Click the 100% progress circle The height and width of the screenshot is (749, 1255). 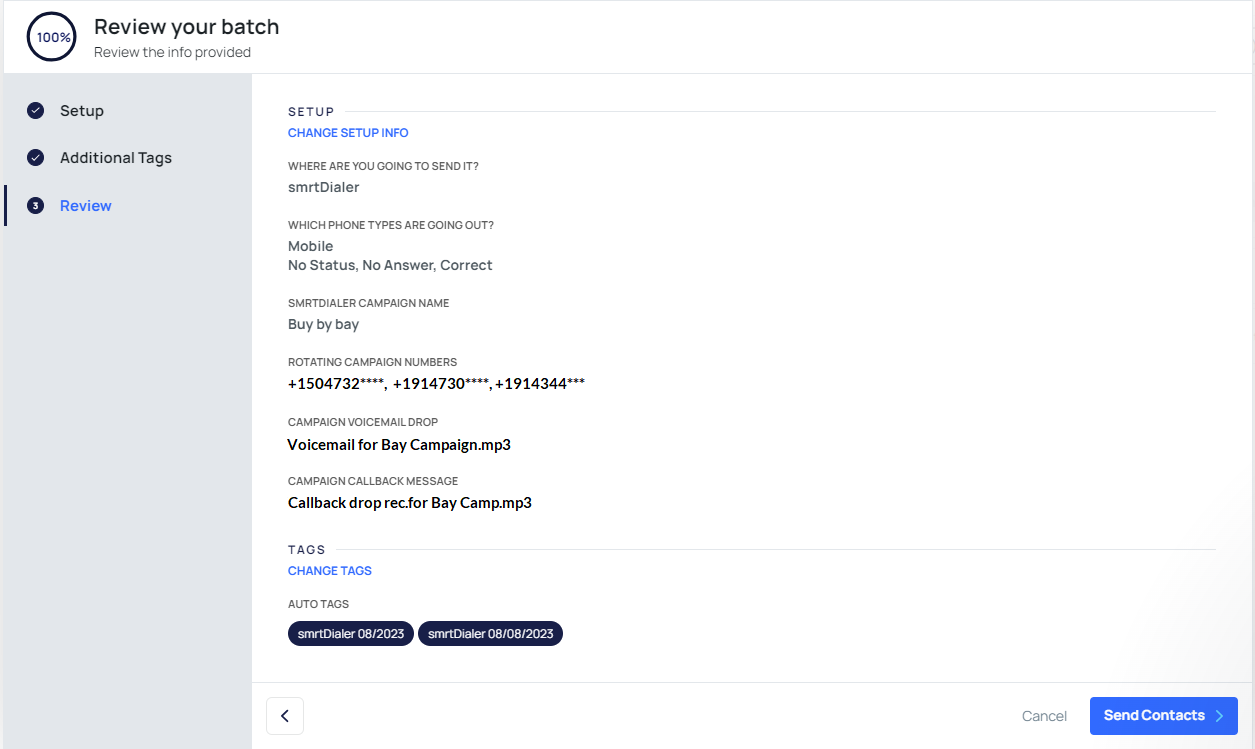pyautogui.click(x=52, y=37)
